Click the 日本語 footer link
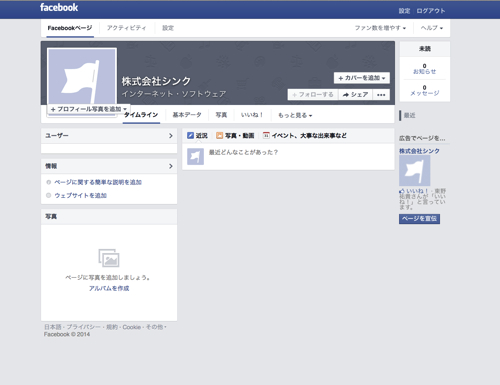The image size is (500, 385). [x=53, y=327]
